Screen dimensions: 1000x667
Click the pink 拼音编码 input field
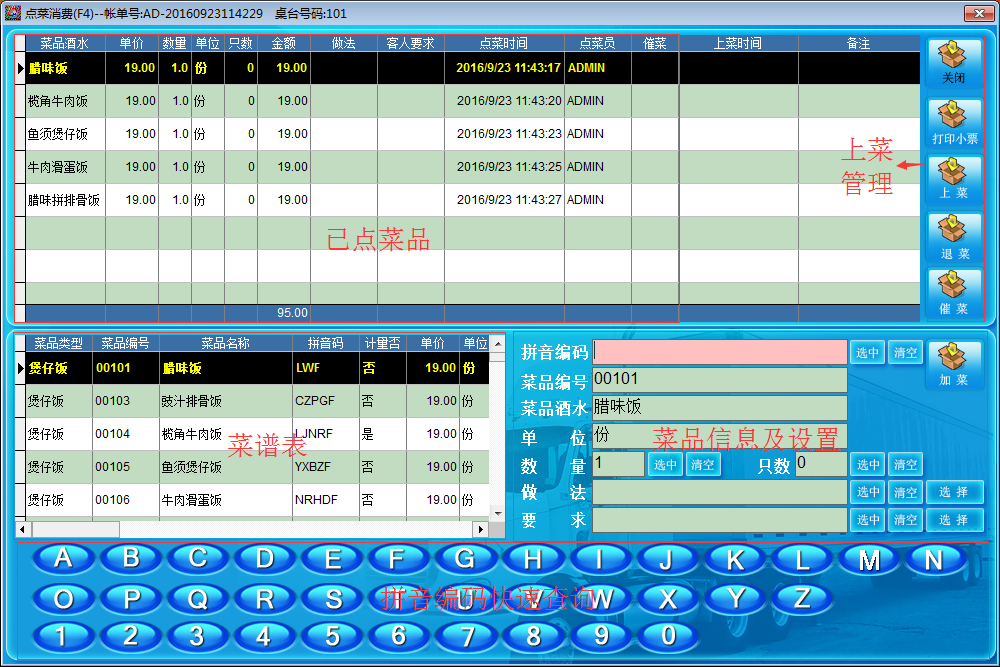click(x=720, y=352)
